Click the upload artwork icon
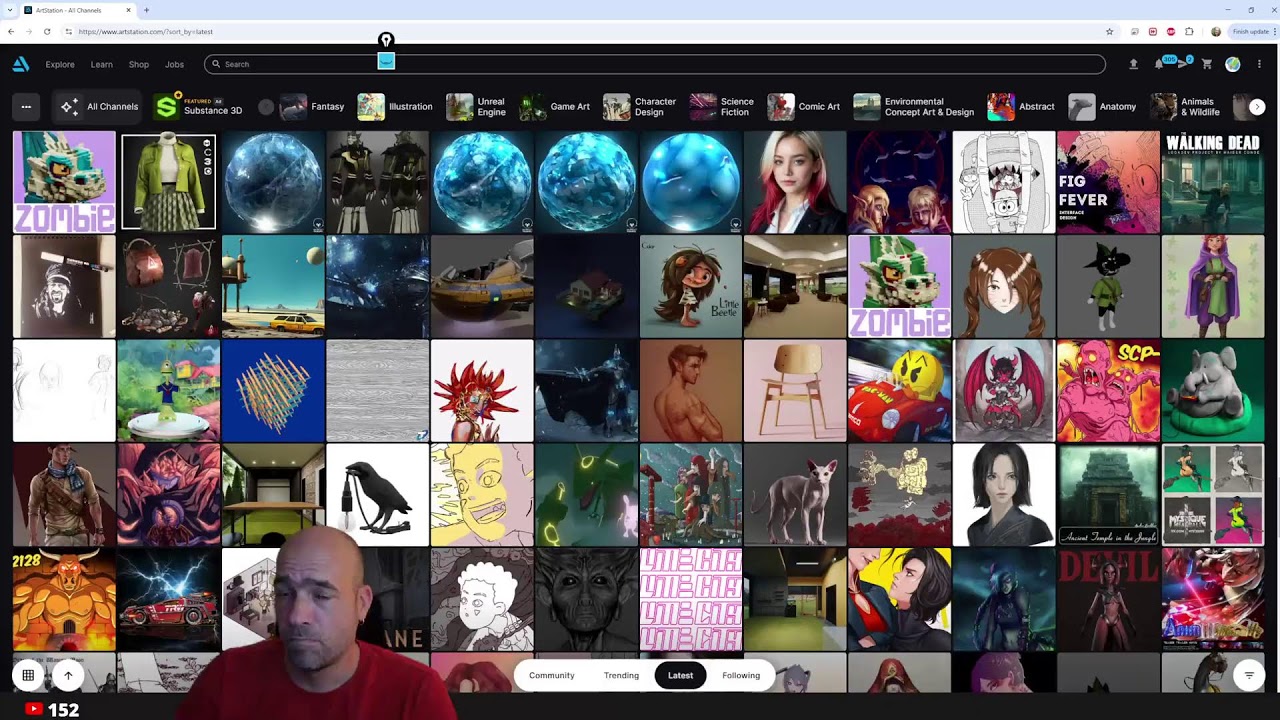1280x720 pixels. point(1133,64)
